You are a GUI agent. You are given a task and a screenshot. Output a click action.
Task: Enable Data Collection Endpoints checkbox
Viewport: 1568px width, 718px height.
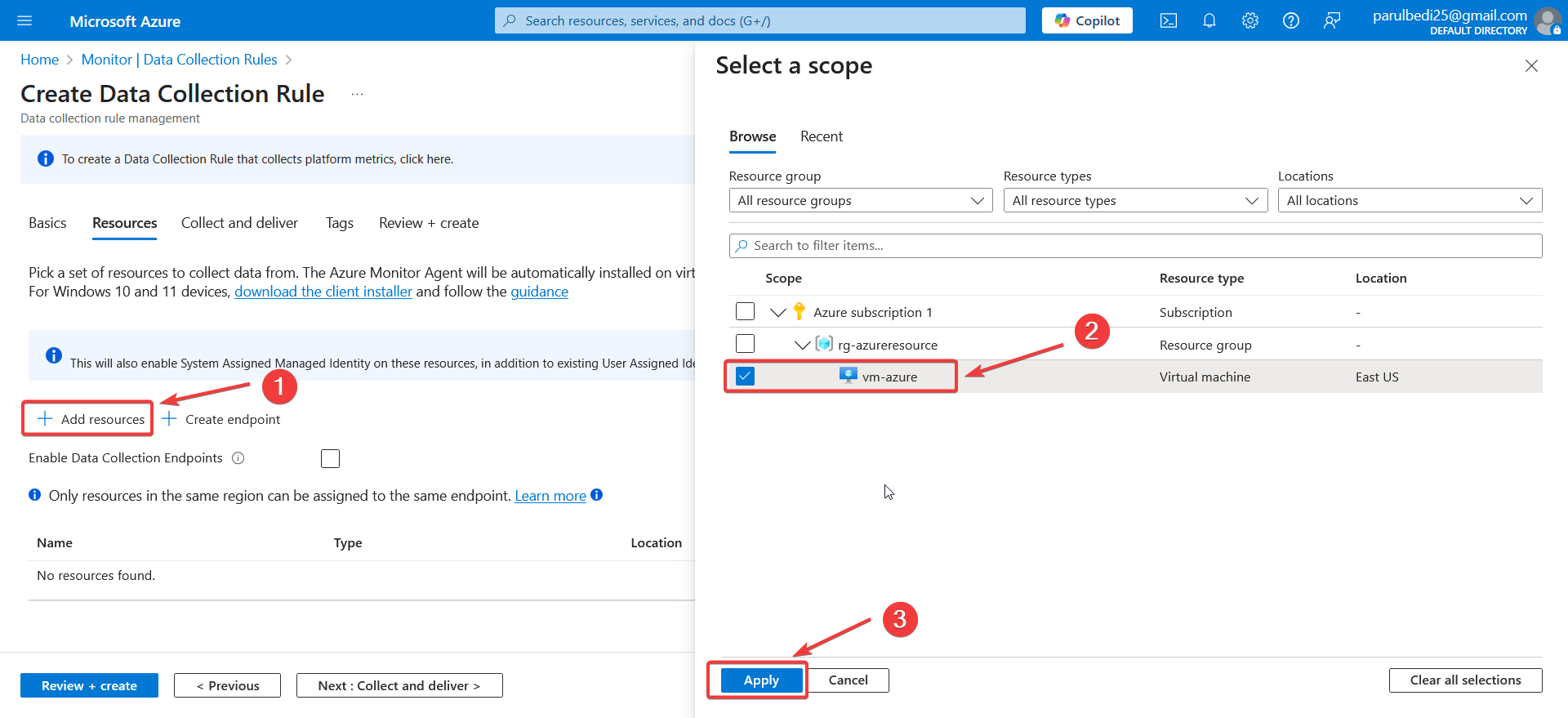pyautogui.click(x=330, y=458)
